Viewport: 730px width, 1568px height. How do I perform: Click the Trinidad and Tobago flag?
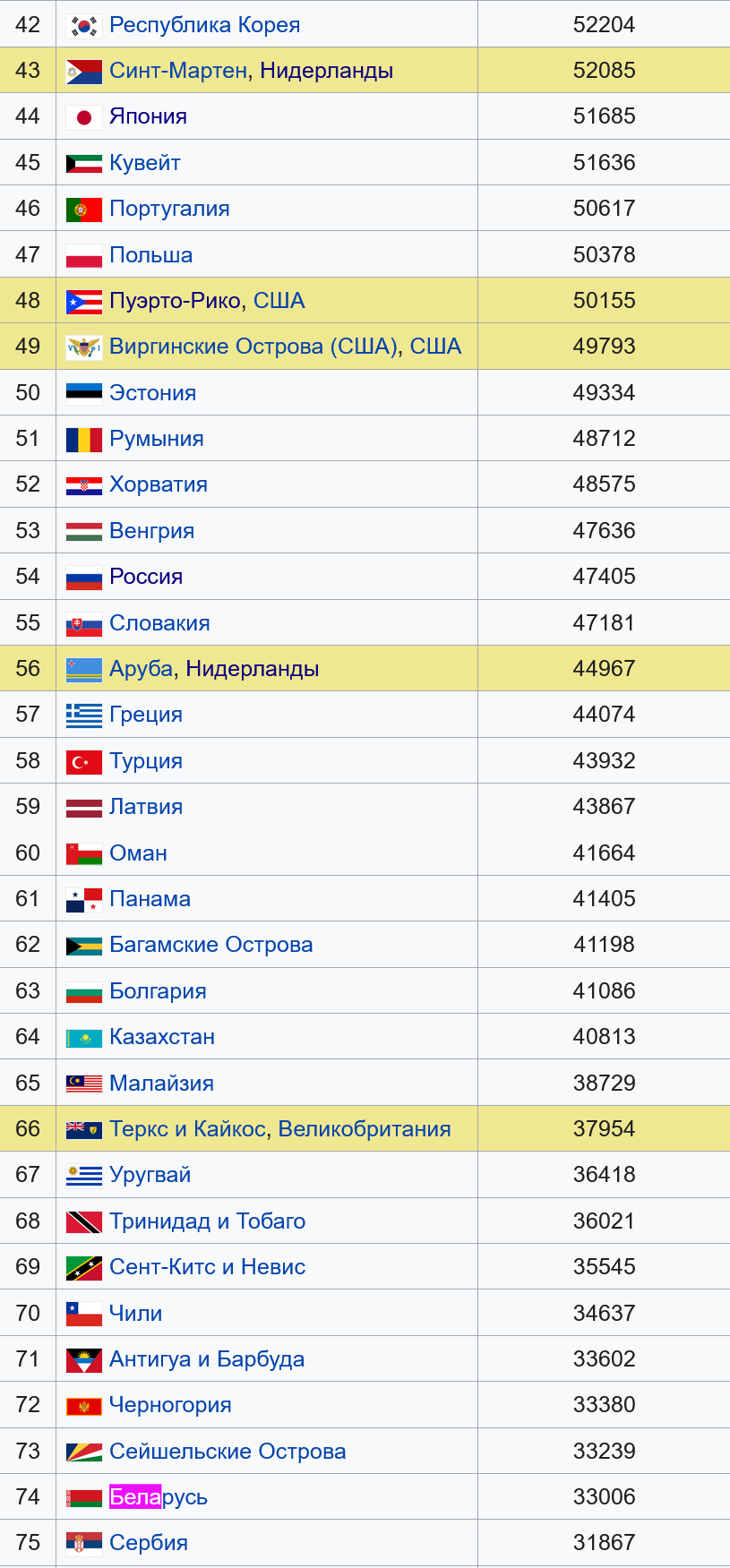tap(84, 1222)
